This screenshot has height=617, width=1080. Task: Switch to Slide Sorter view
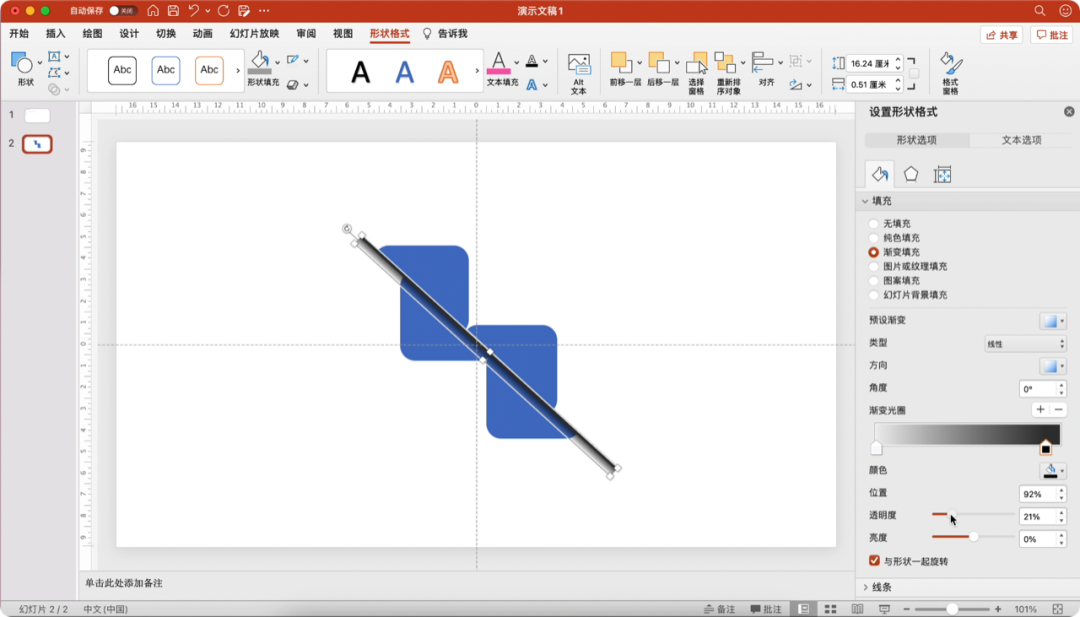tap(831, 609)
